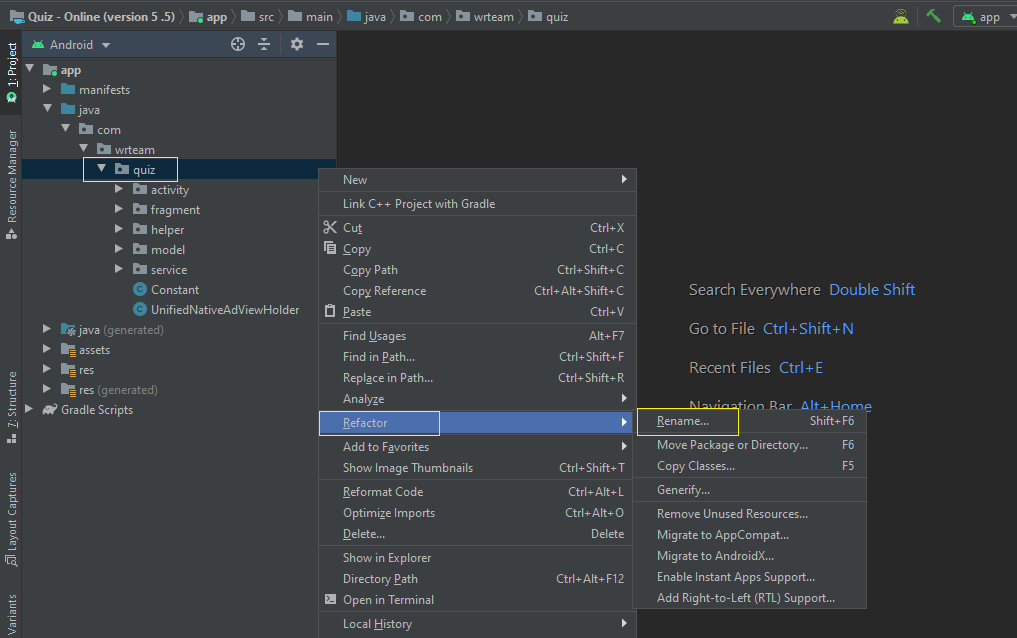Expand the helper package arrow

coord(119,230)
